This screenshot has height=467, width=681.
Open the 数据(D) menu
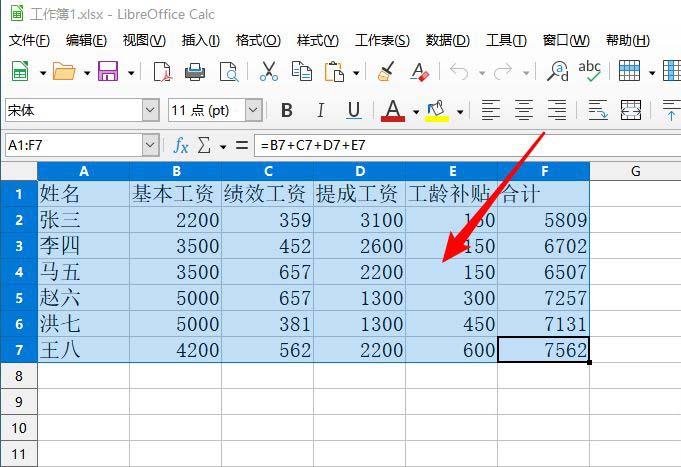coord(447,41)
